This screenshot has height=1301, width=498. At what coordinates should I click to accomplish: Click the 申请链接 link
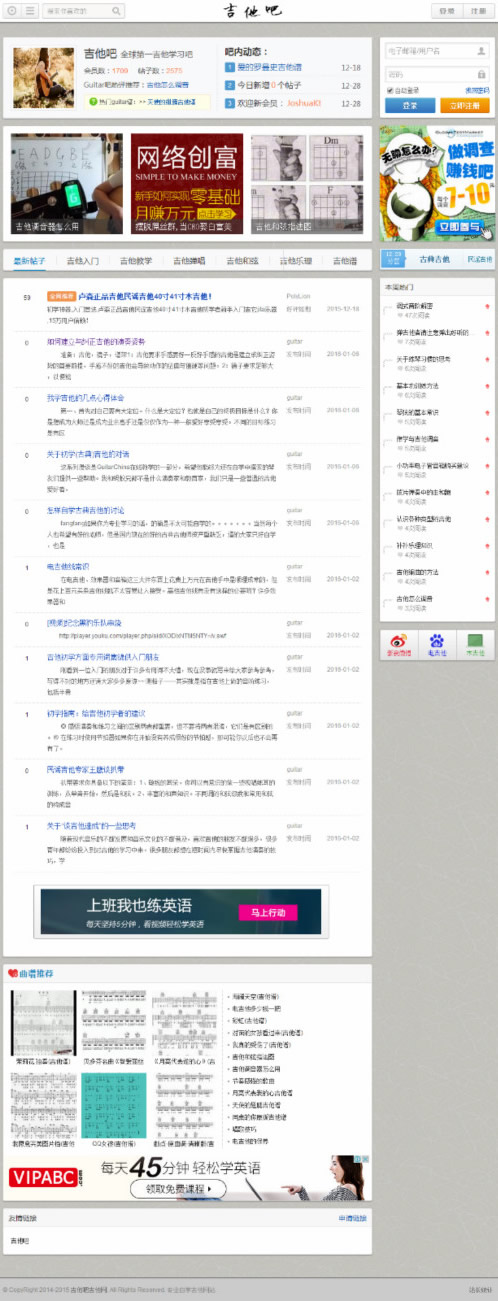click(352, 1218)
